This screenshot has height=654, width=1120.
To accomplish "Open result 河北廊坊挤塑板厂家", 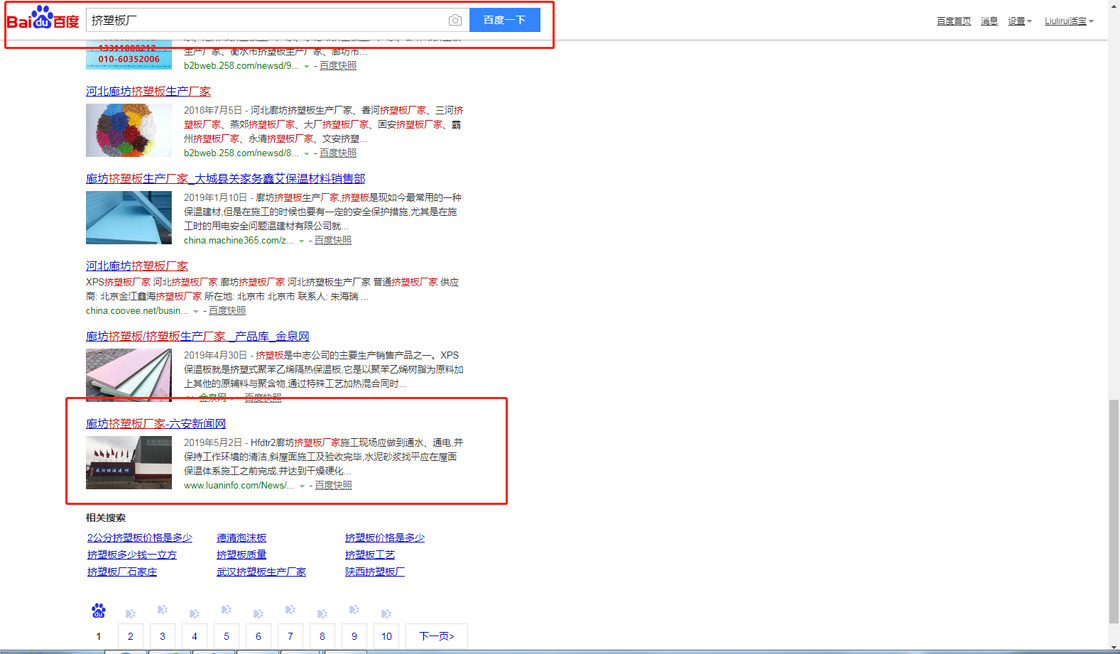I will [x=137, y=266].
